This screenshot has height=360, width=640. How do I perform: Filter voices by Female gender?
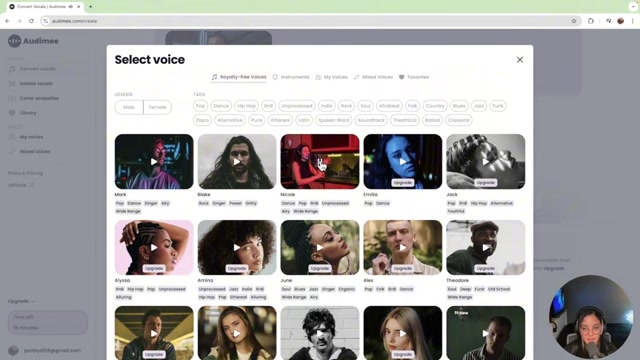click(157, 107)
